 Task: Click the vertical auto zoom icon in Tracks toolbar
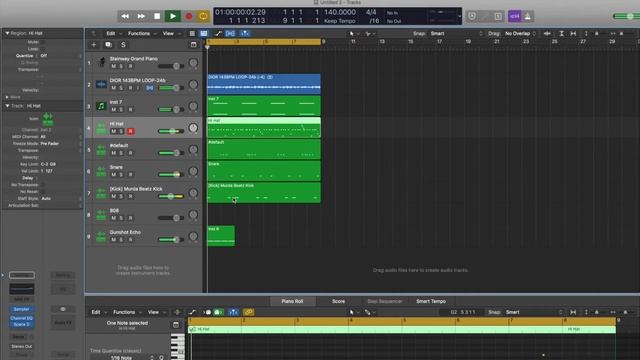[x=561, y=33]
